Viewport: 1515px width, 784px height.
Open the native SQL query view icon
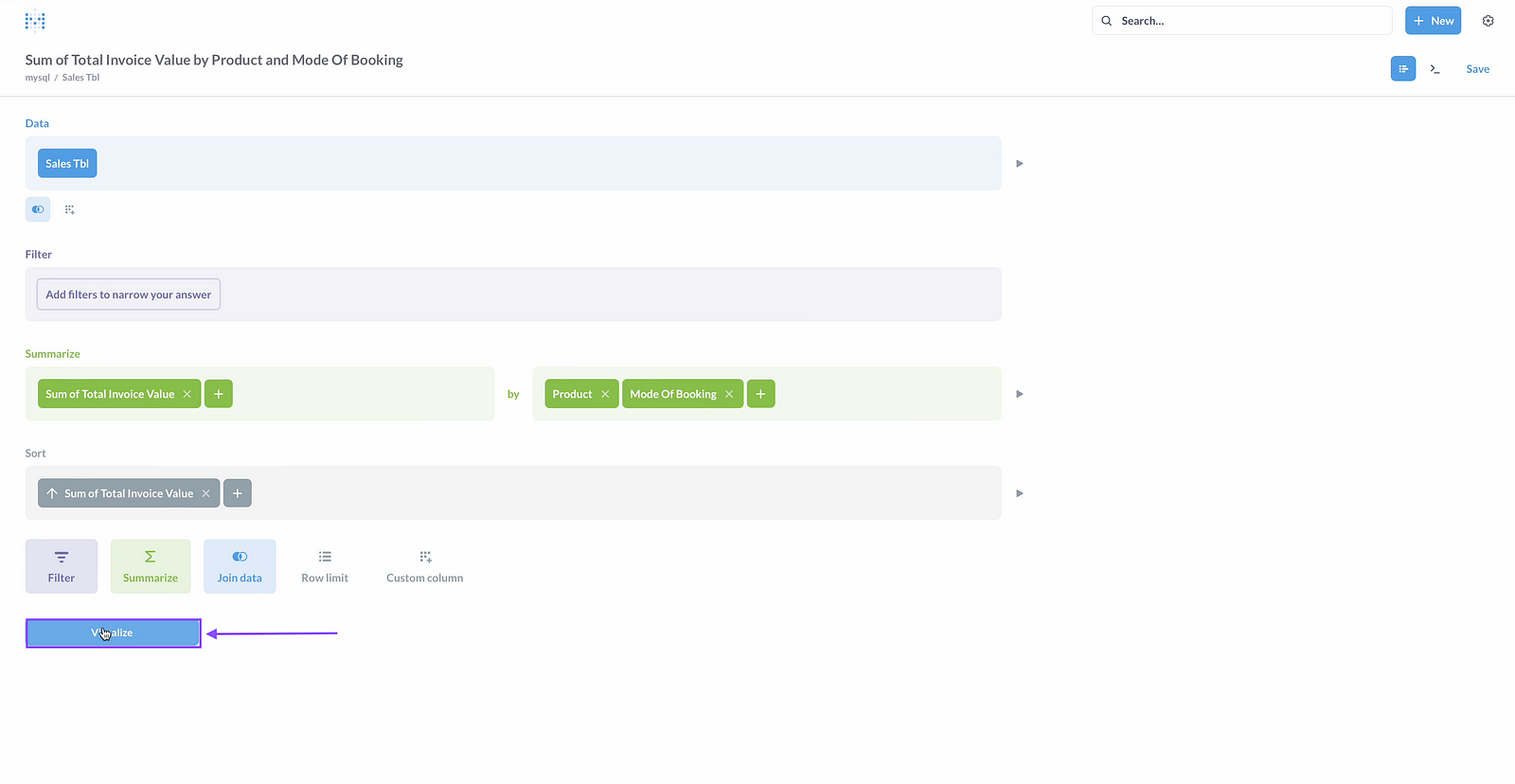click(1435, 69)
